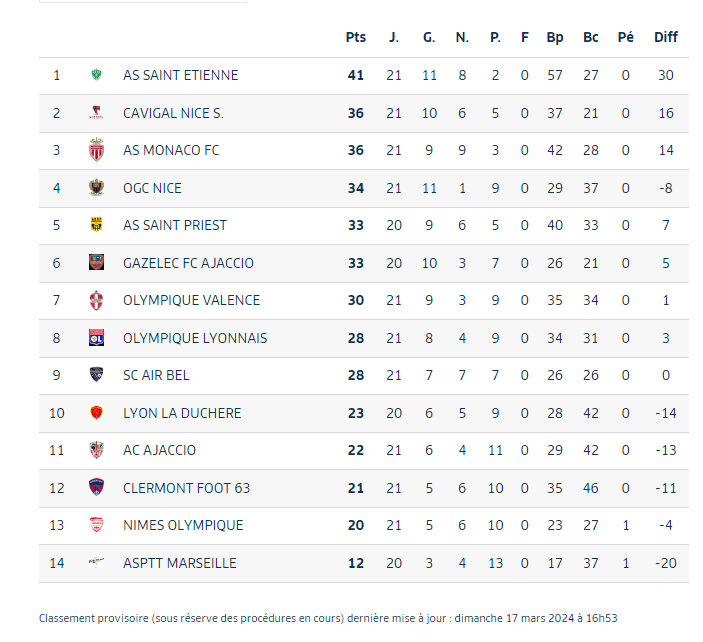This screenshot has width=703, height=642.
Task: Open the CAVIGAL NICE S. team link
Action: tap(173, 113)
